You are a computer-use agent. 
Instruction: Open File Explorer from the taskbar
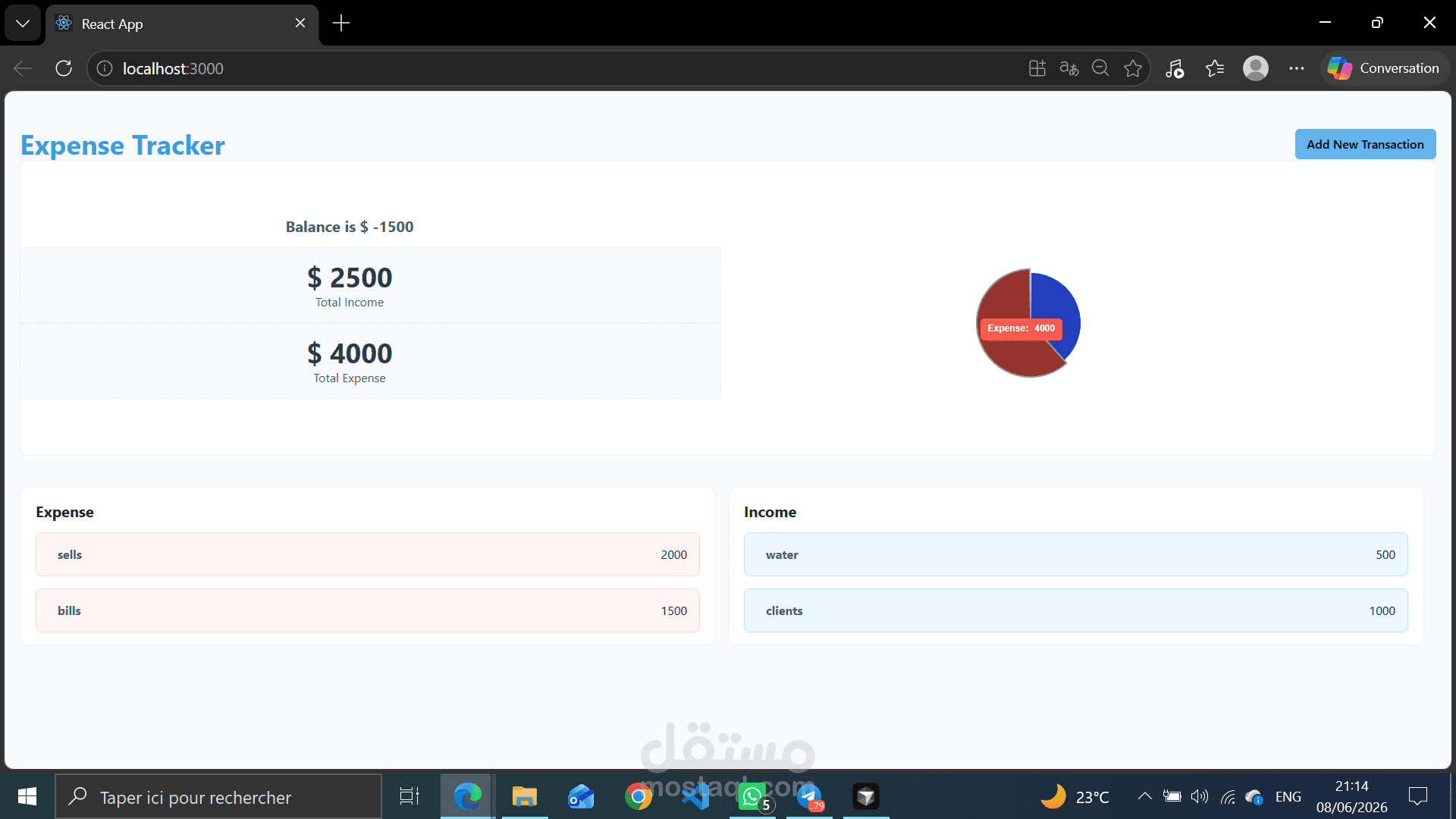(524, 796)
